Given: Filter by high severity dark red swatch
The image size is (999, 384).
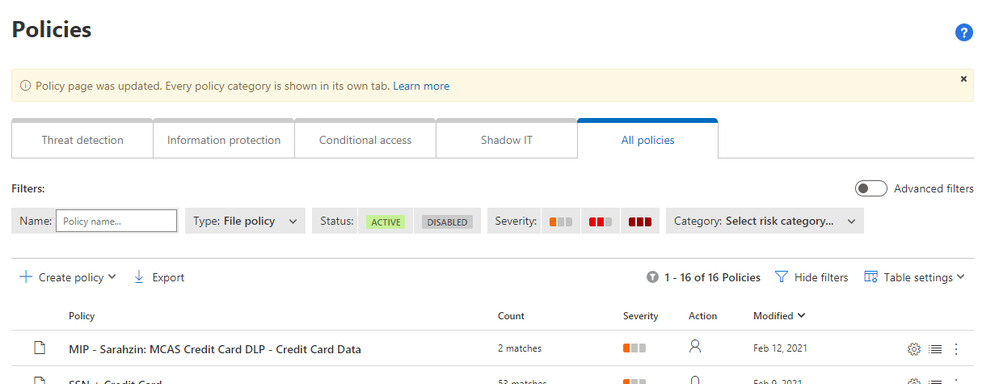Looking at the screenshot, I should (640, 222).
